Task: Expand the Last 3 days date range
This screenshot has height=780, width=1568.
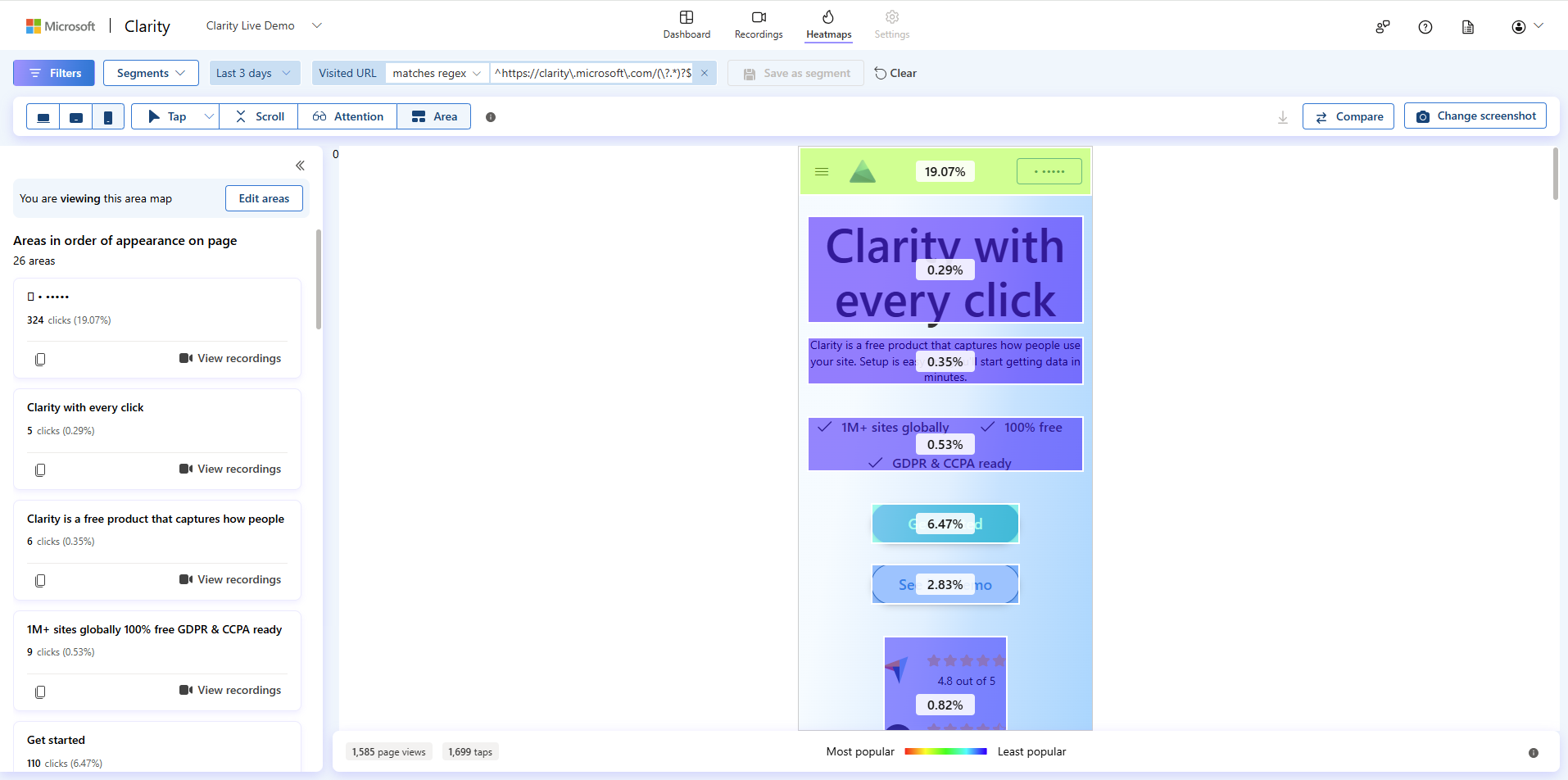Action: coord(254,73)
